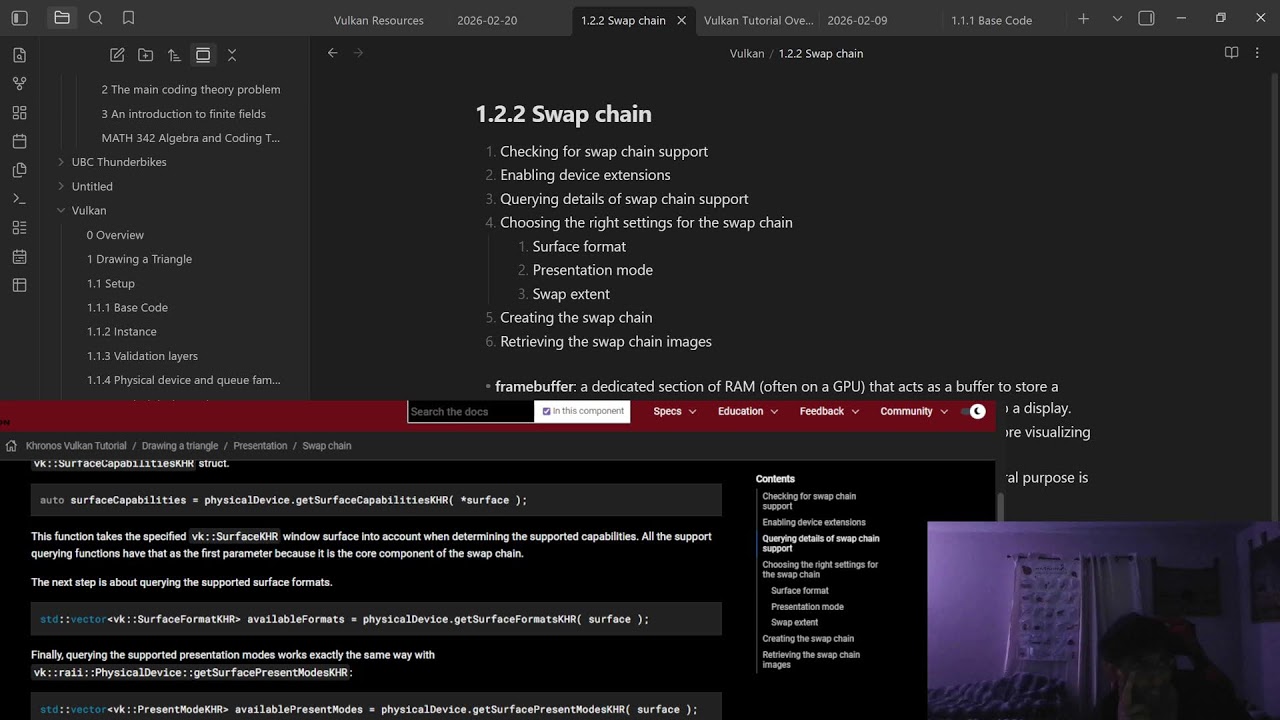This screenshot has width=1280, height=720.
Task: Toggle dark mode switch on docs site
Action: click(x=972, y=411)
